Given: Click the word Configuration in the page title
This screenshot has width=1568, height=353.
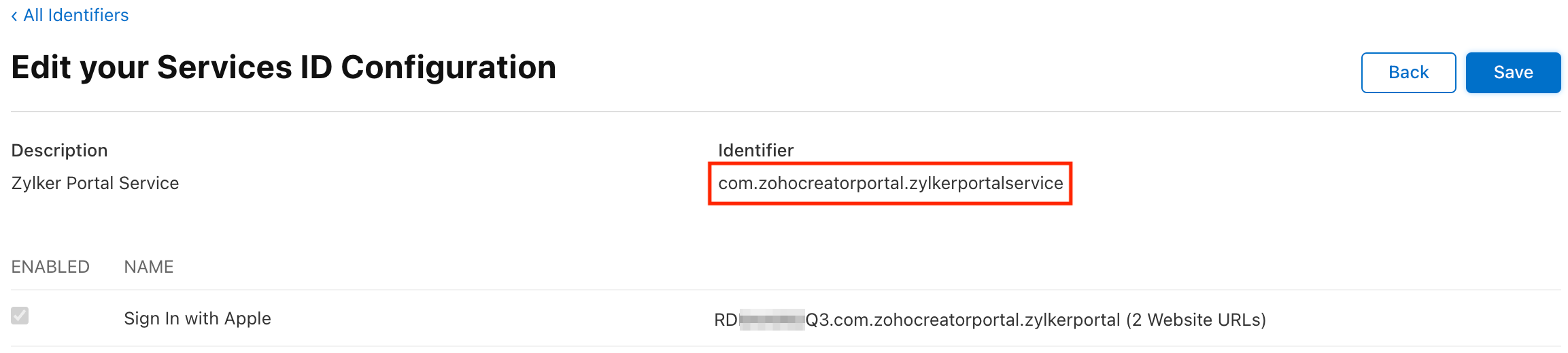Looking at the screenshot, I should click(448, 67).
